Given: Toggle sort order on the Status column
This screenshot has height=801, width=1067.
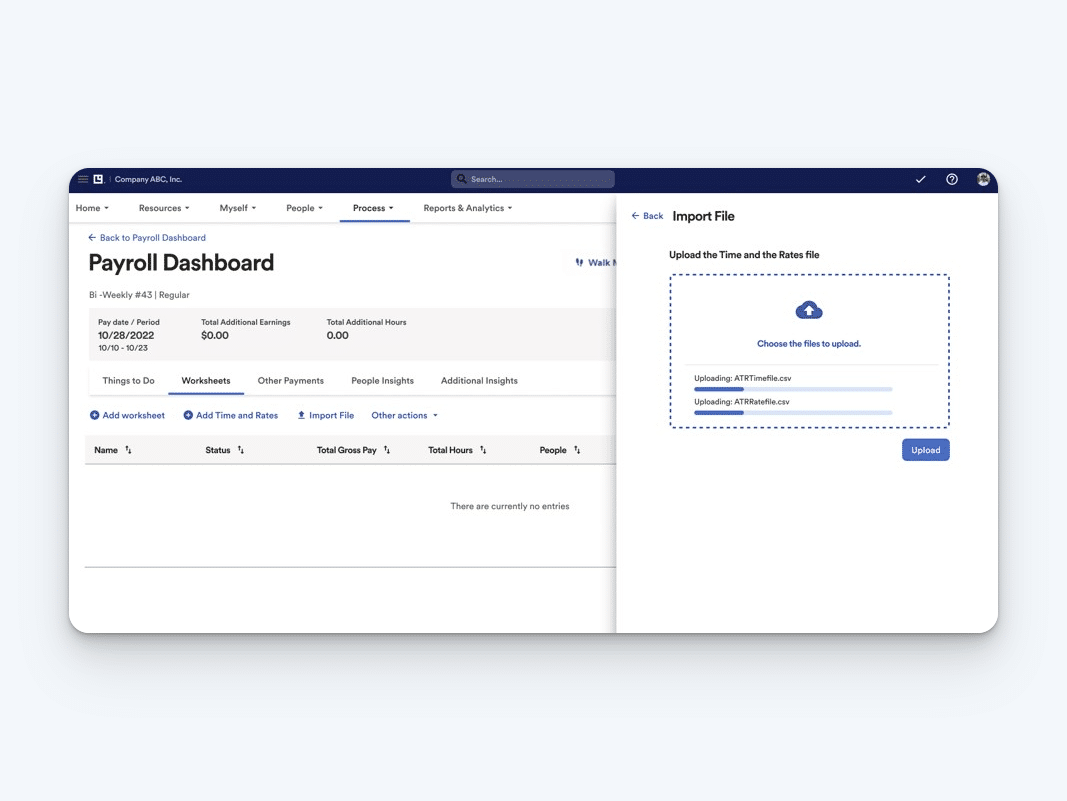Looking at the screenshot, I should click(x=238, y=450).
